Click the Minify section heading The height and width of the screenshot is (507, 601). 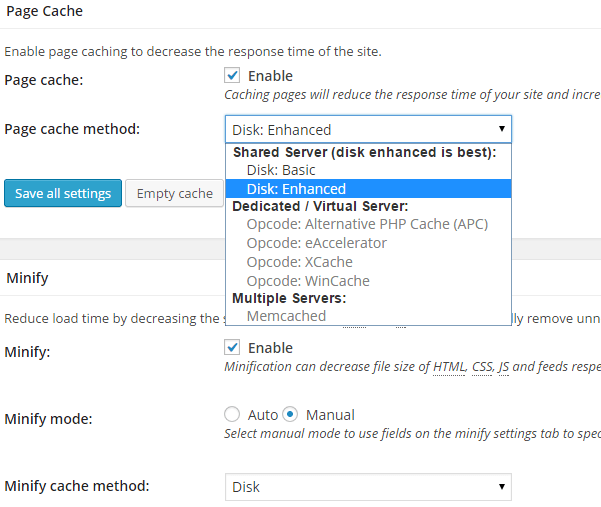[x=27, y=277]
